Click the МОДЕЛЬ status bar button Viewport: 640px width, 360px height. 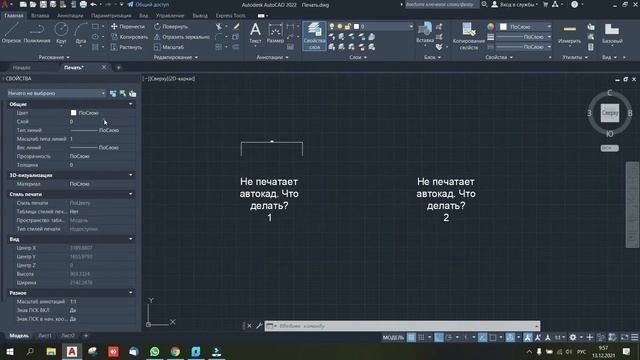[x=393, y=338]
